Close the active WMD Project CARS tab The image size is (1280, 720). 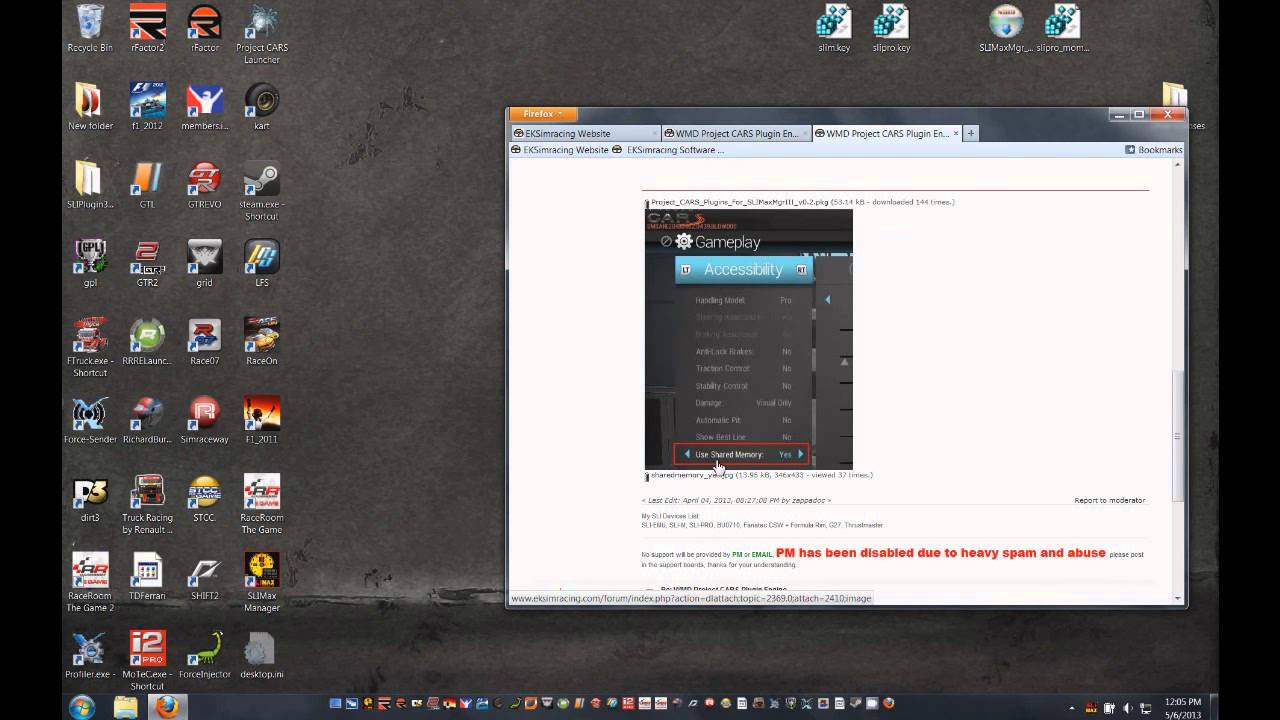coord(956,133)
